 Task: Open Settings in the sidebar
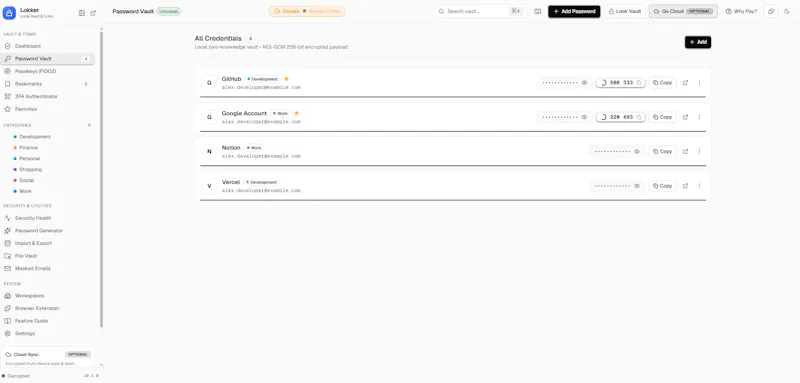click(x=47, y=334)
